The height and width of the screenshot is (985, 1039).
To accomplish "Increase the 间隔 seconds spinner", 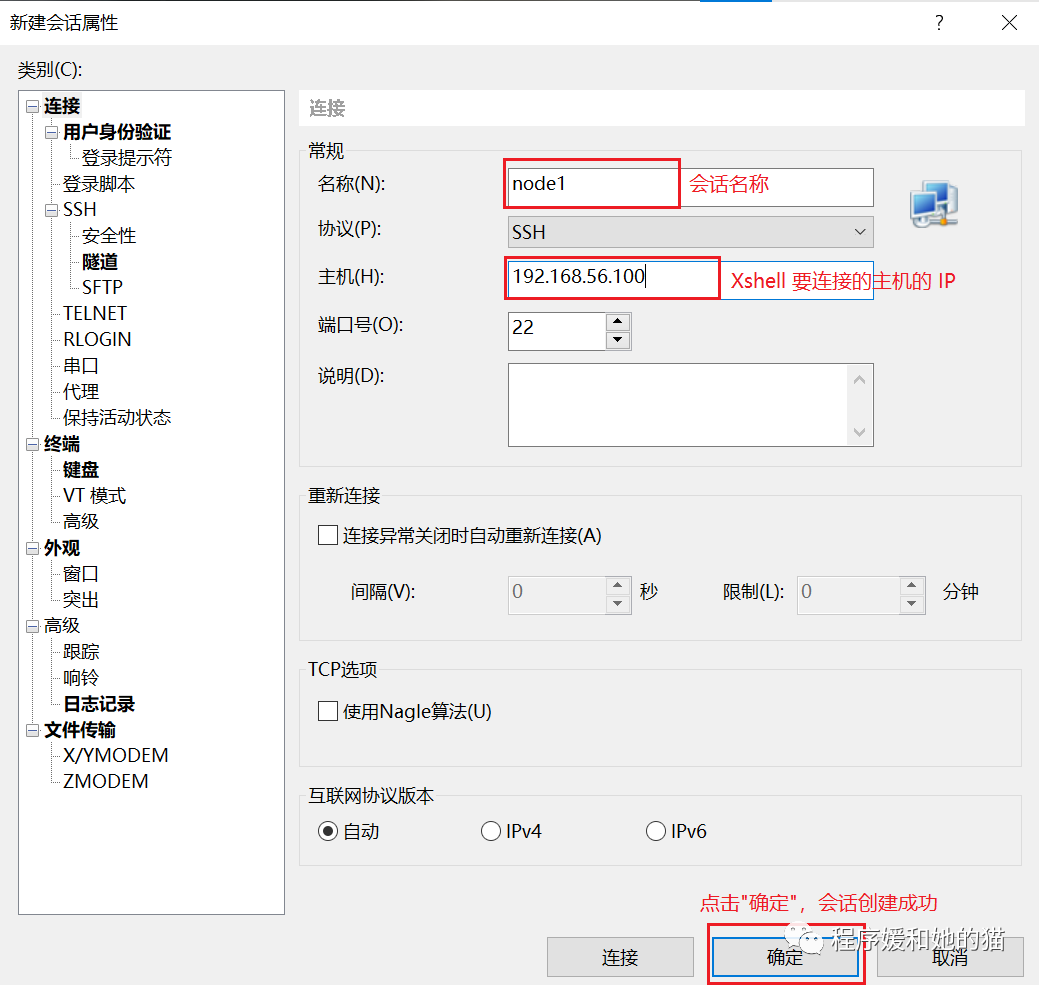I will click(618, 585).
